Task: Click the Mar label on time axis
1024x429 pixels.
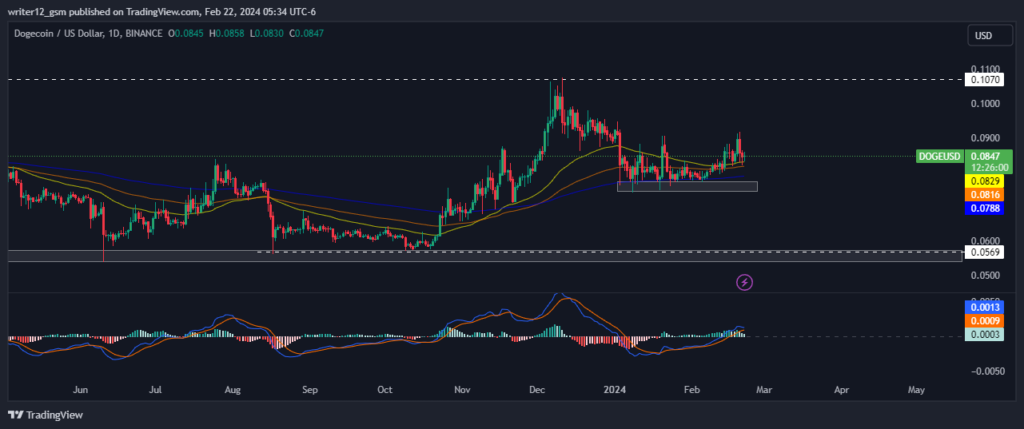Action: pos(764,390)
